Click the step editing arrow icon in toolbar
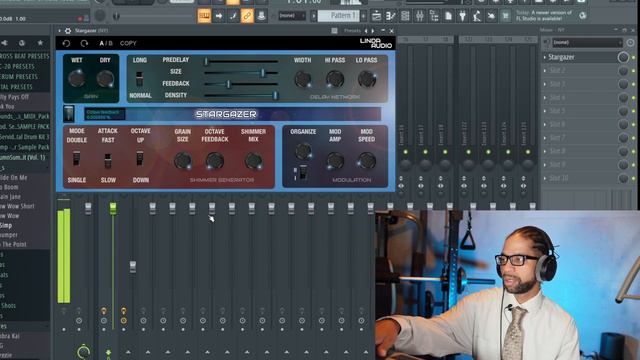Image resolution: width=640 pixels, height=360 pixels. coord(219,16)
